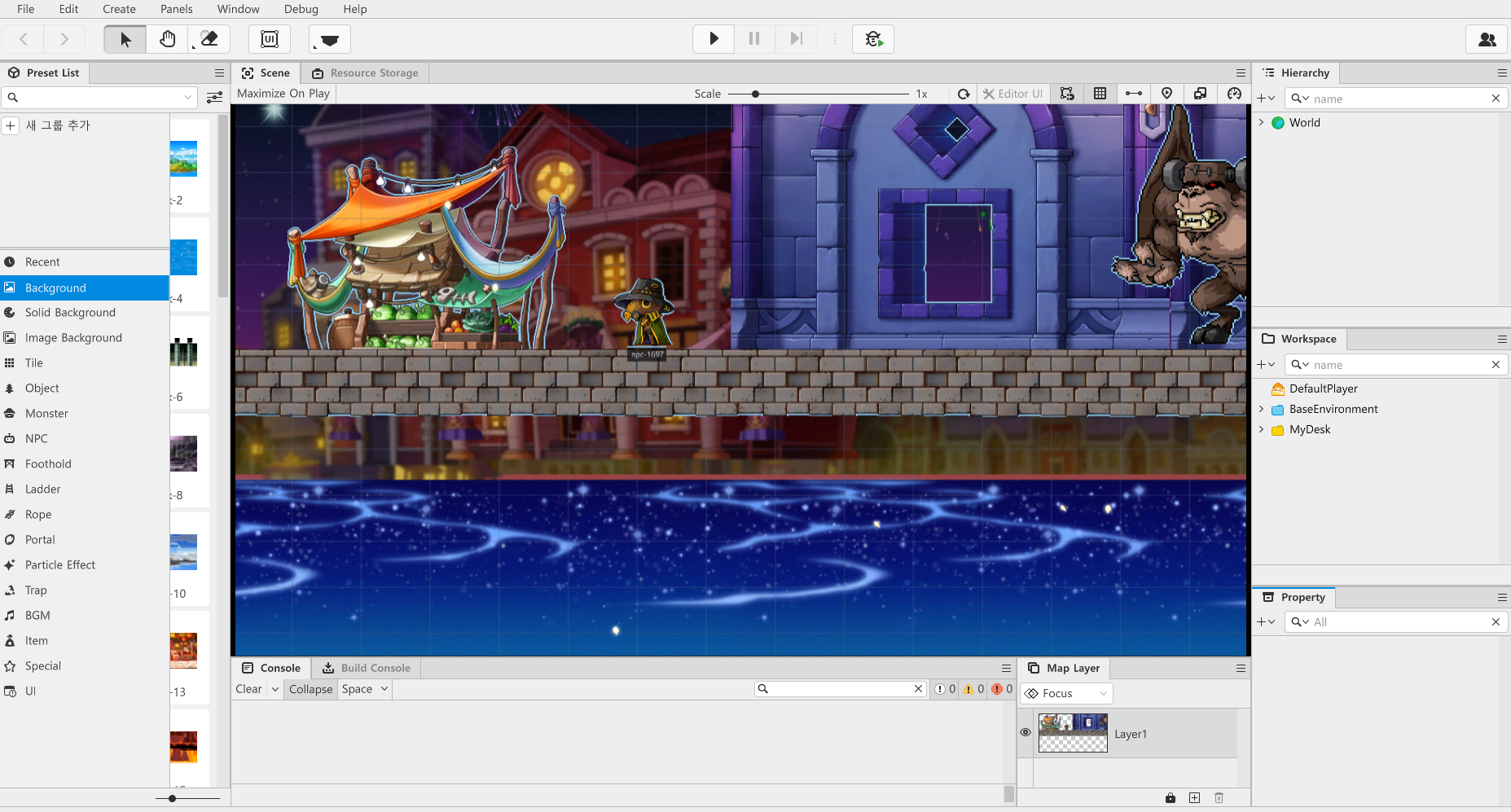The width and height of the screenshot is (1511, 812).
Task: Expand the World node in Hierarchy
Action: [1262, 123]
